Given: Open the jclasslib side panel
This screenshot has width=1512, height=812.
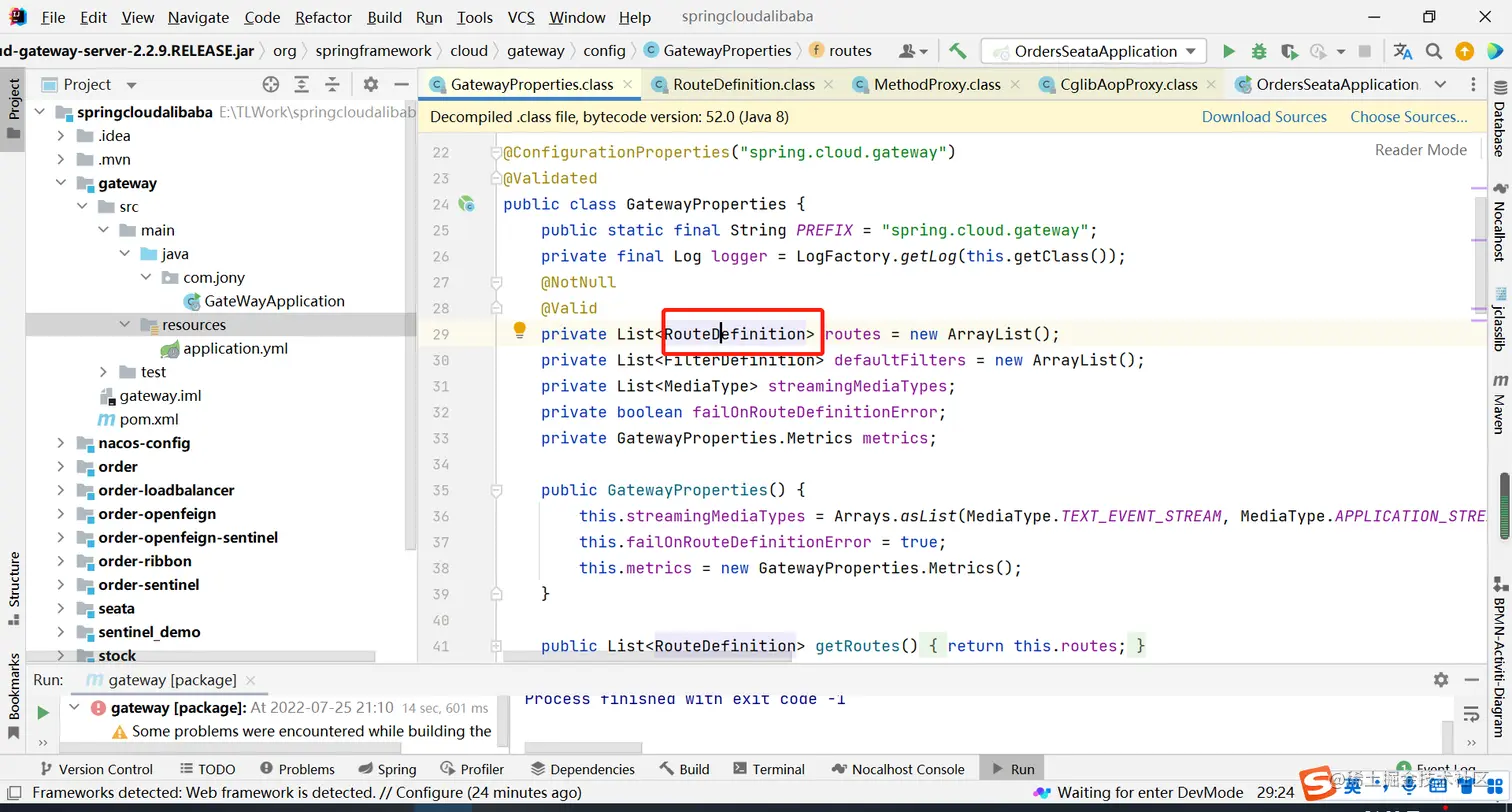Looking at the screenshot, I should point(1499,318).
